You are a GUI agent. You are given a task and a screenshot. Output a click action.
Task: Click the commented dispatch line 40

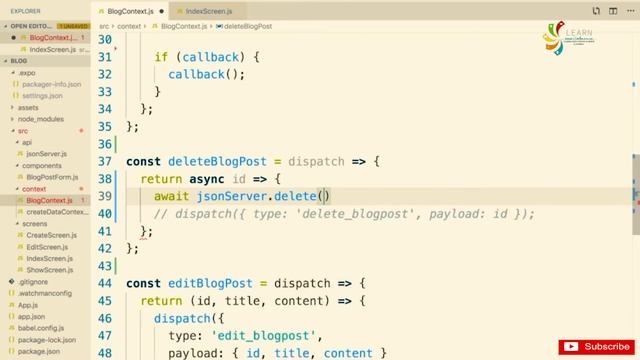344,214
